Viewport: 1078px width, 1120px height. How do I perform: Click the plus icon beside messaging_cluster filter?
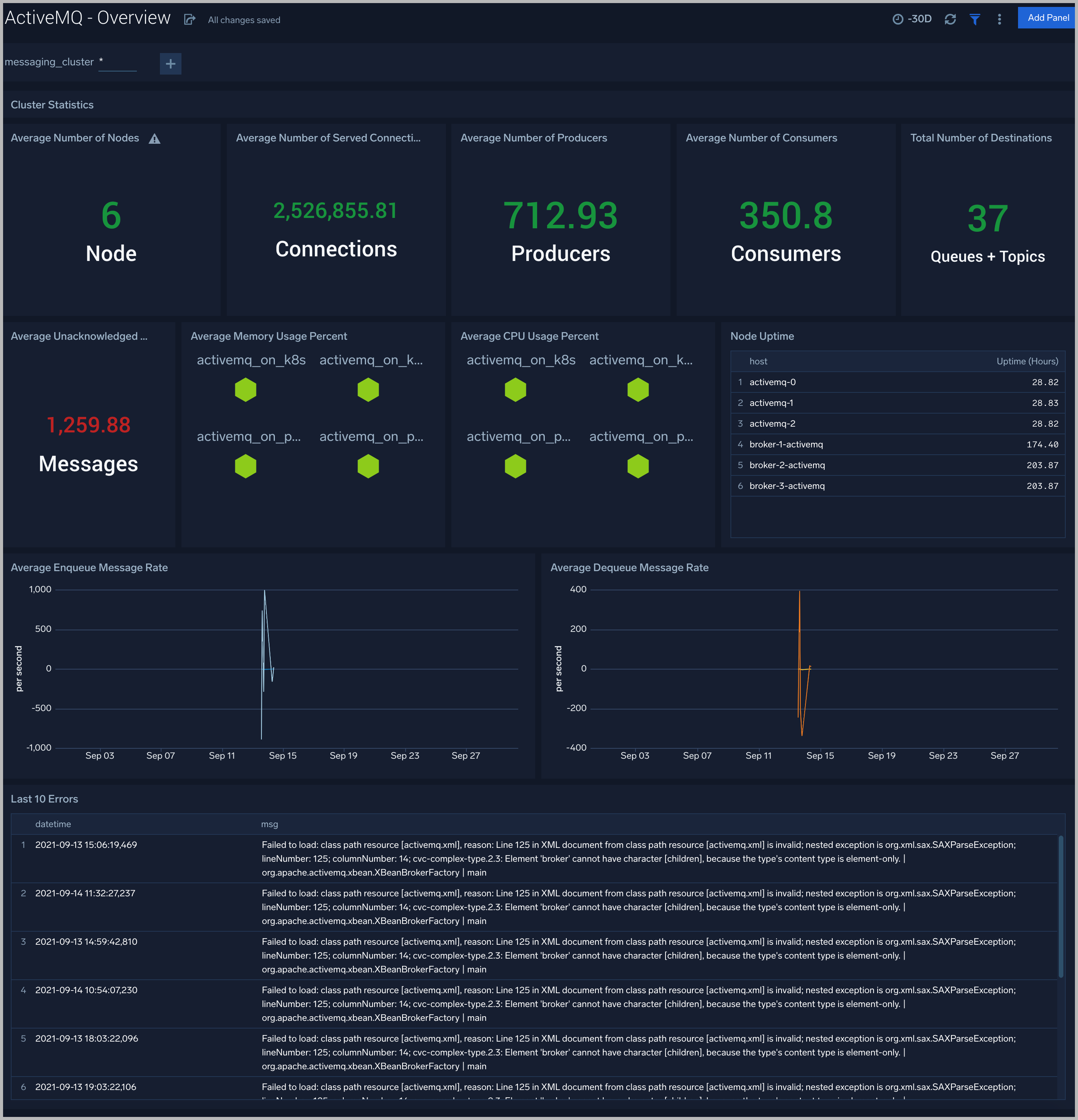pyautogui.click(x=170, y=63)
